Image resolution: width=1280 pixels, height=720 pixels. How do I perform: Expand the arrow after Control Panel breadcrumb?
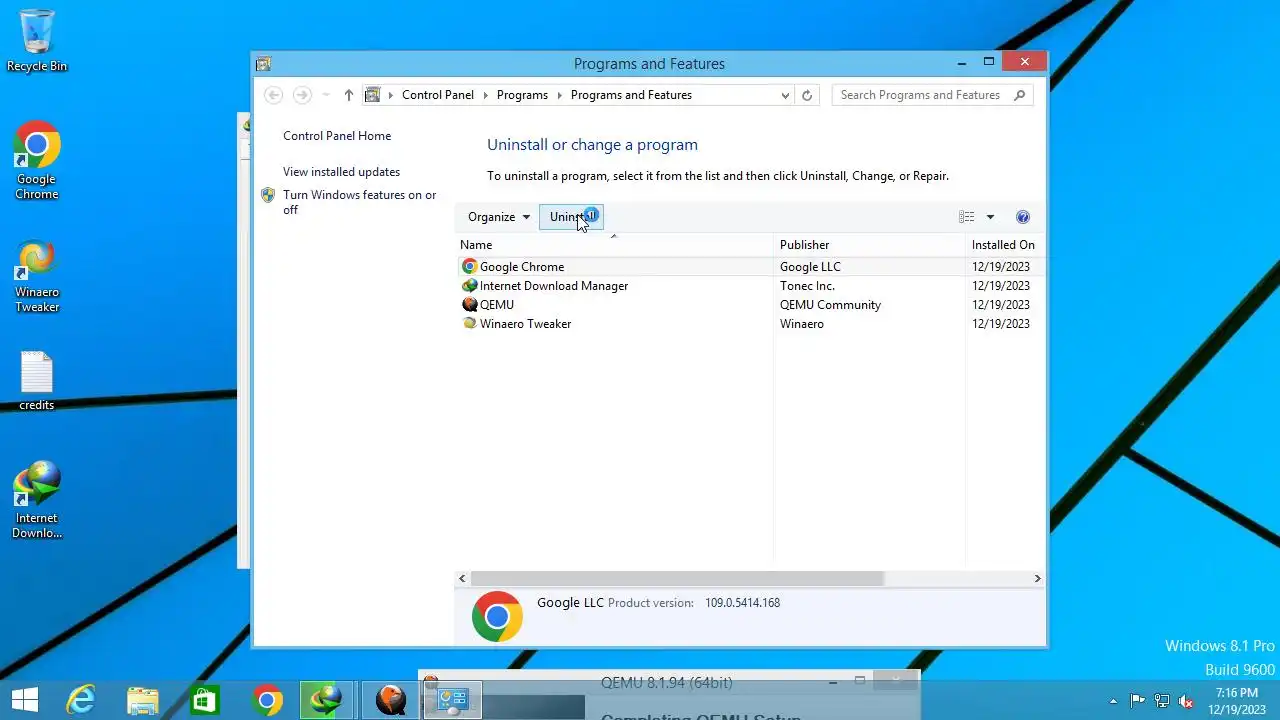[x=485, y=95]
